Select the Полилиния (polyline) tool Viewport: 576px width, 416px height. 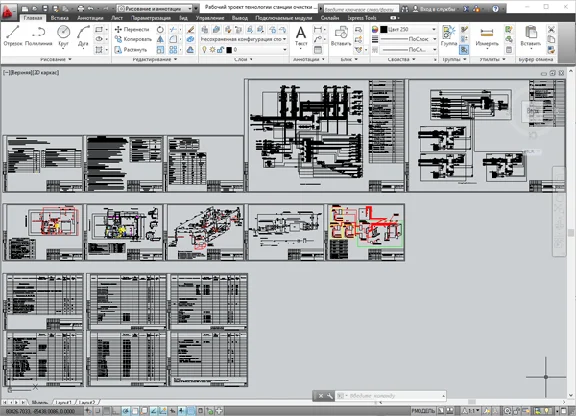(x=39, y=36)
